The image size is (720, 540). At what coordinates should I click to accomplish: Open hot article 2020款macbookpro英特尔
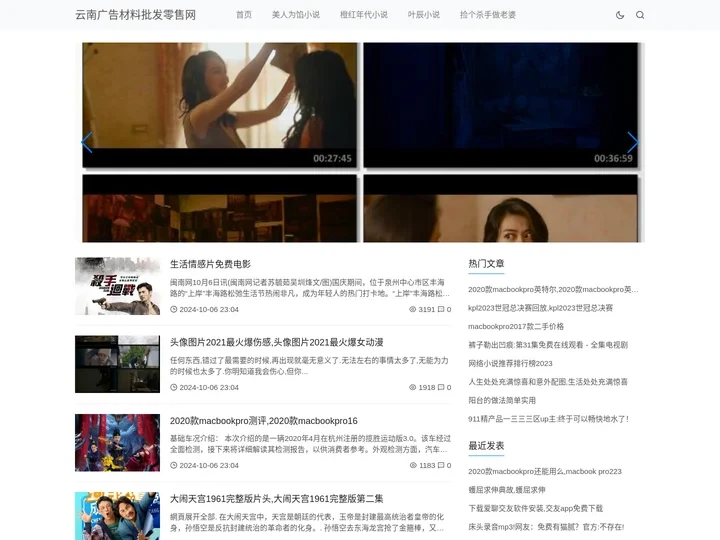553,289
